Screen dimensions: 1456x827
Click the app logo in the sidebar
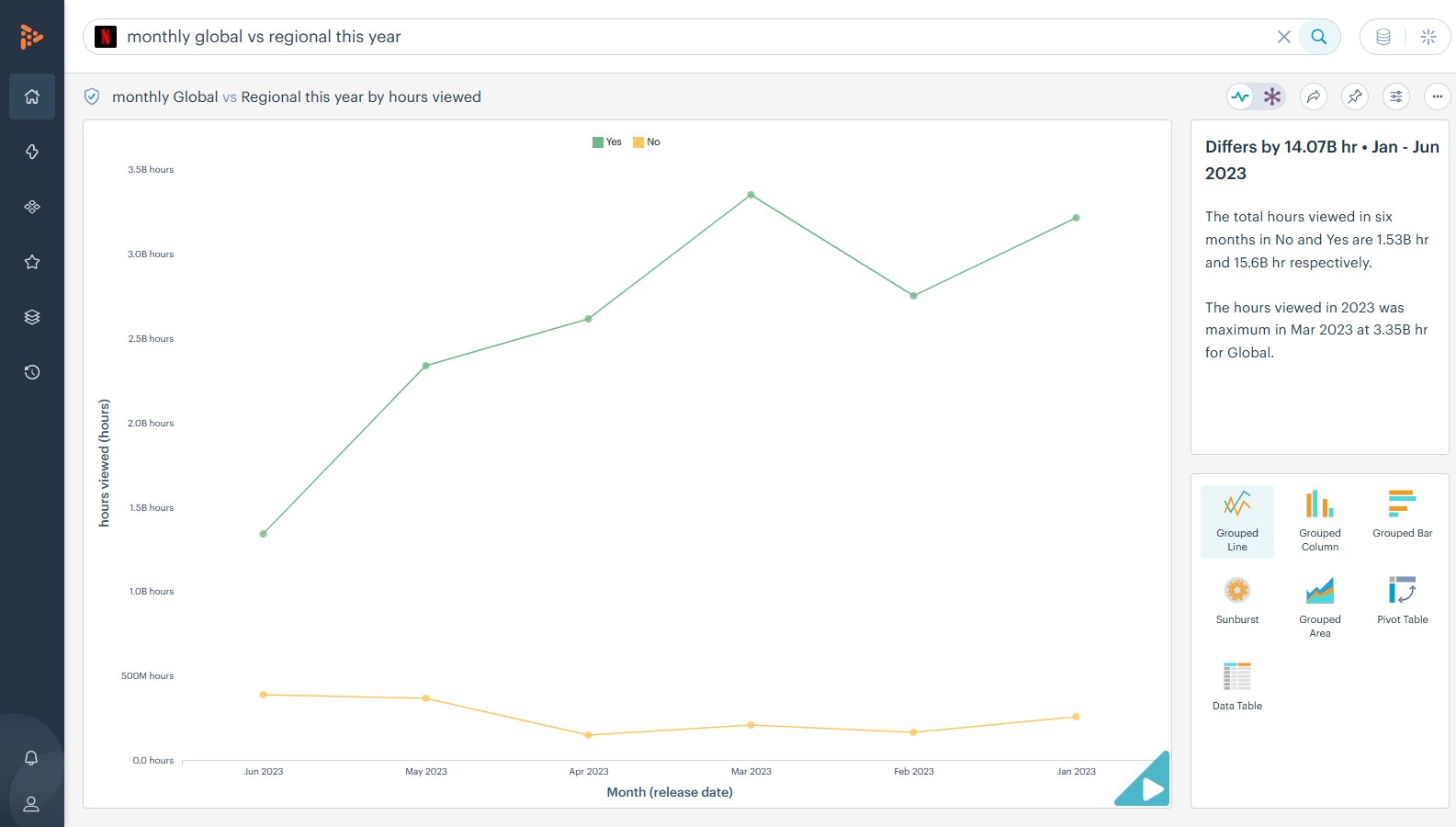(x=31, y=37)
